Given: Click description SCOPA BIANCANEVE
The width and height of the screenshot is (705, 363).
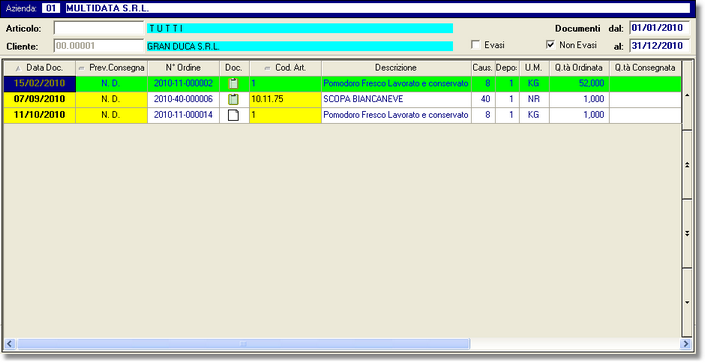Looking at the screenshot, I should pyautogui.click(x=396, y=99).
